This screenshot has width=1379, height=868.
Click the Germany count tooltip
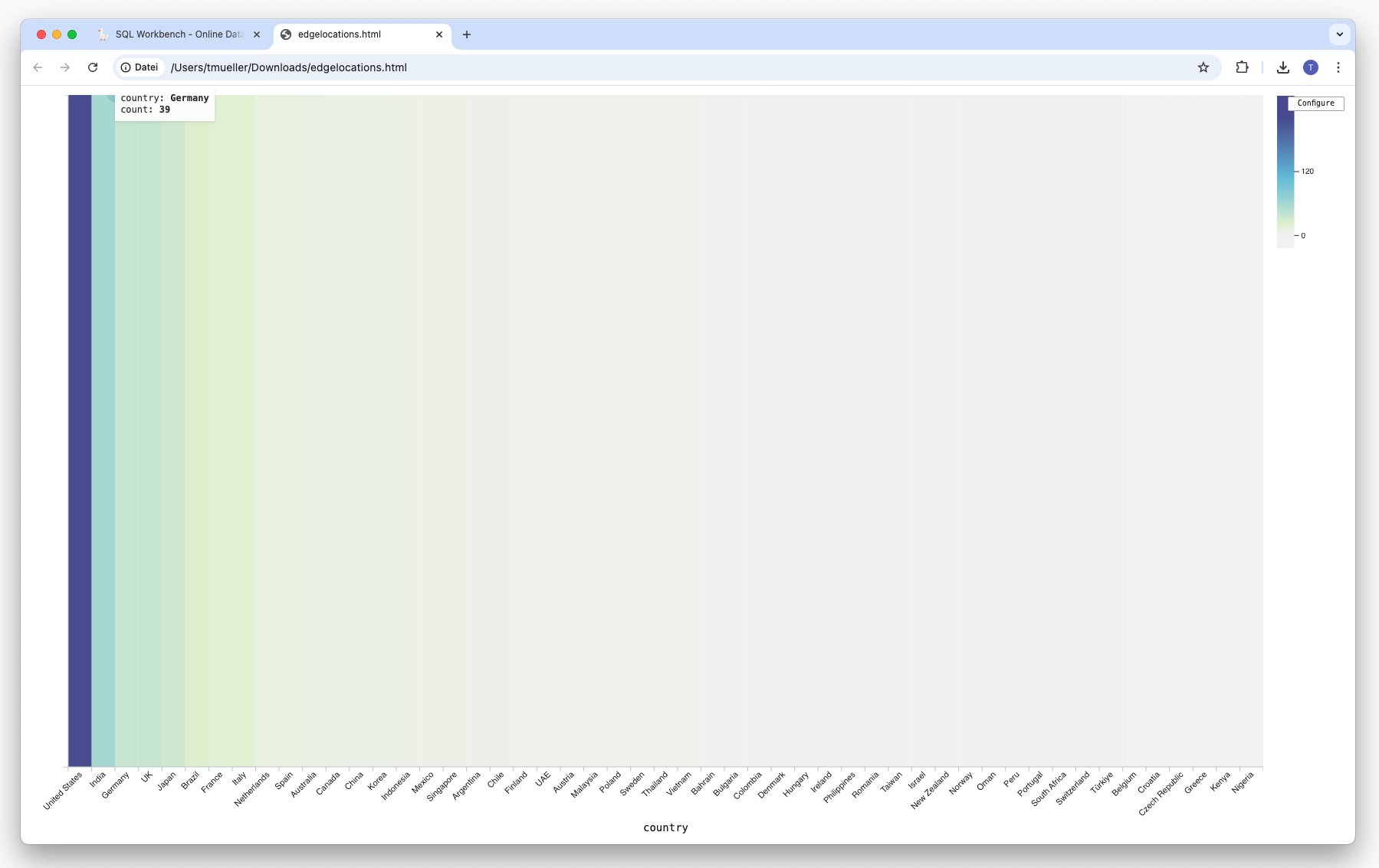pyautogui.click(x=164, y=103)
